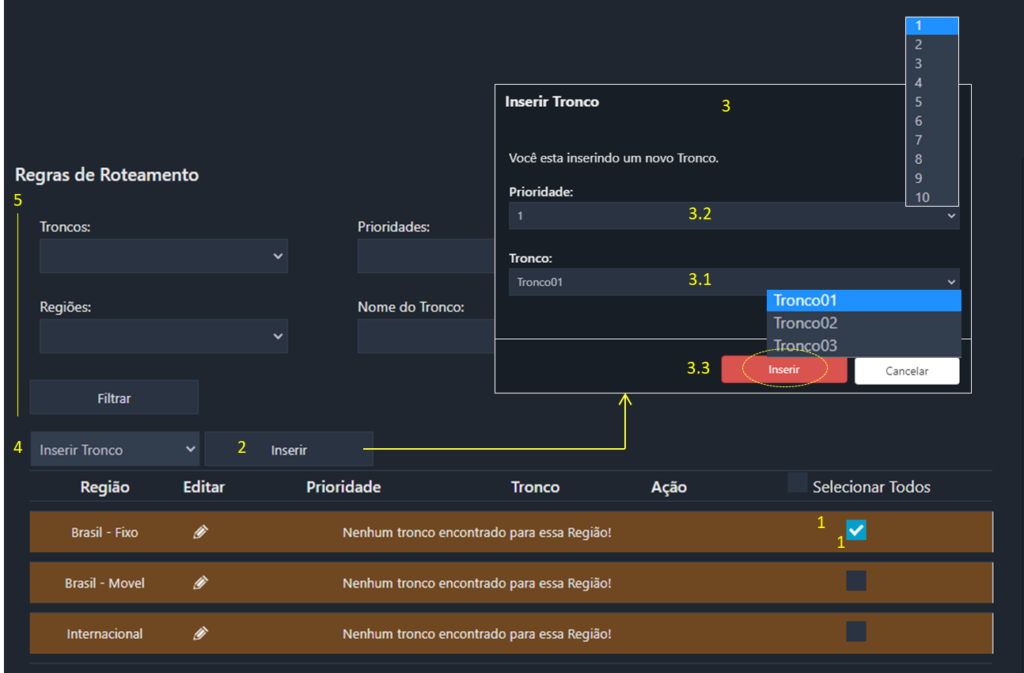Uncheck the Brasil - Fixo row checkbox

(856, 530)
